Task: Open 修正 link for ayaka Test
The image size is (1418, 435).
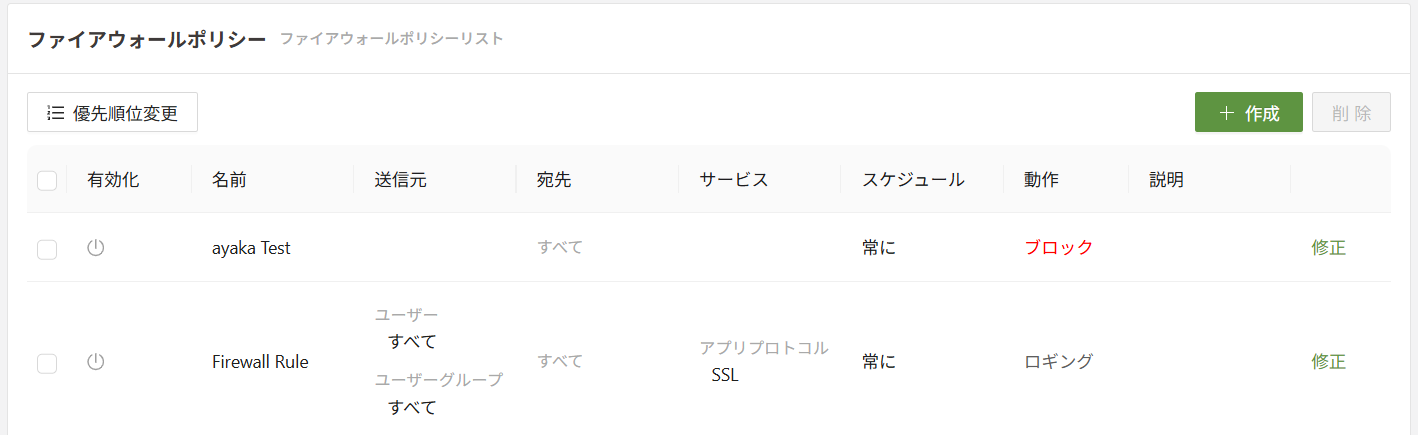Action: pos(1328,248)
